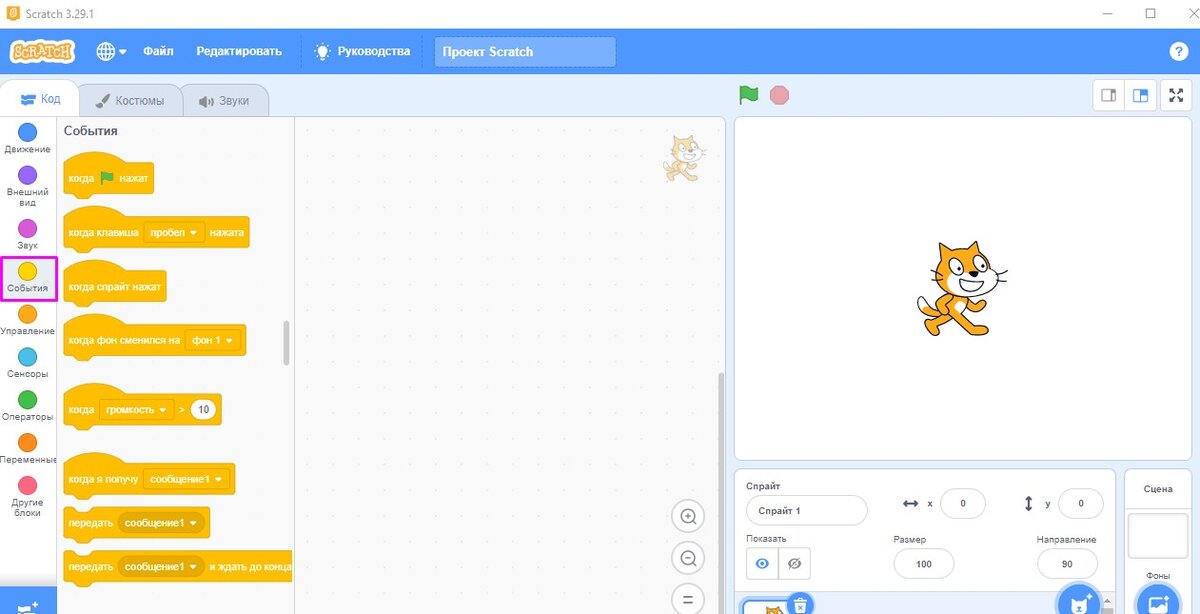The image size is (1200, 614).
Task: Start the project with green flag
Action: click(x=748, y=95)
